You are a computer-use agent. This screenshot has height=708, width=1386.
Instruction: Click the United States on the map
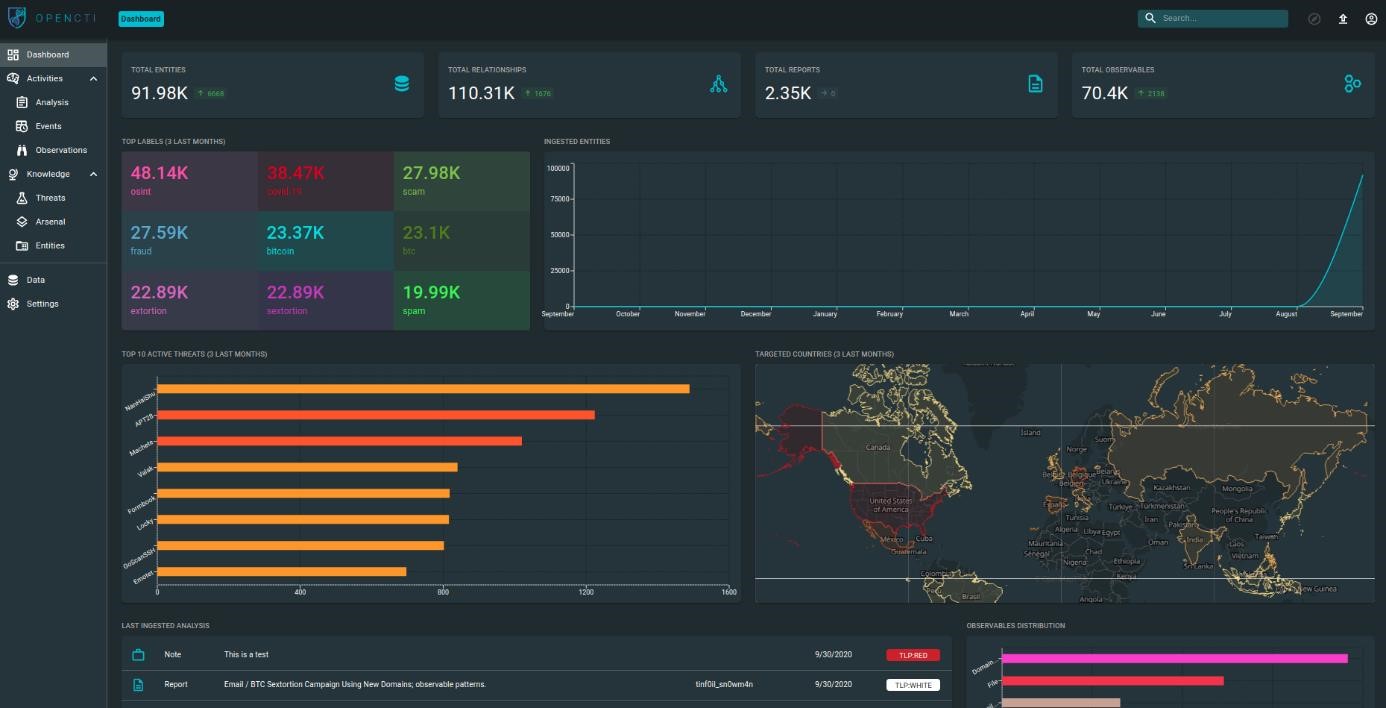[890, 505]
